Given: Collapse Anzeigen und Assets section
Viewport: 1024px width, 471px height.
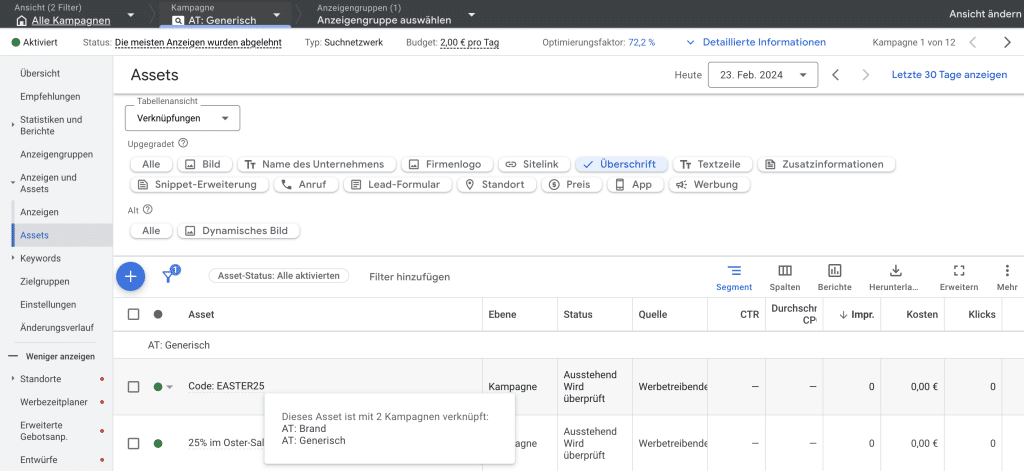Looking at the screenshot, I should coord(13,183).
